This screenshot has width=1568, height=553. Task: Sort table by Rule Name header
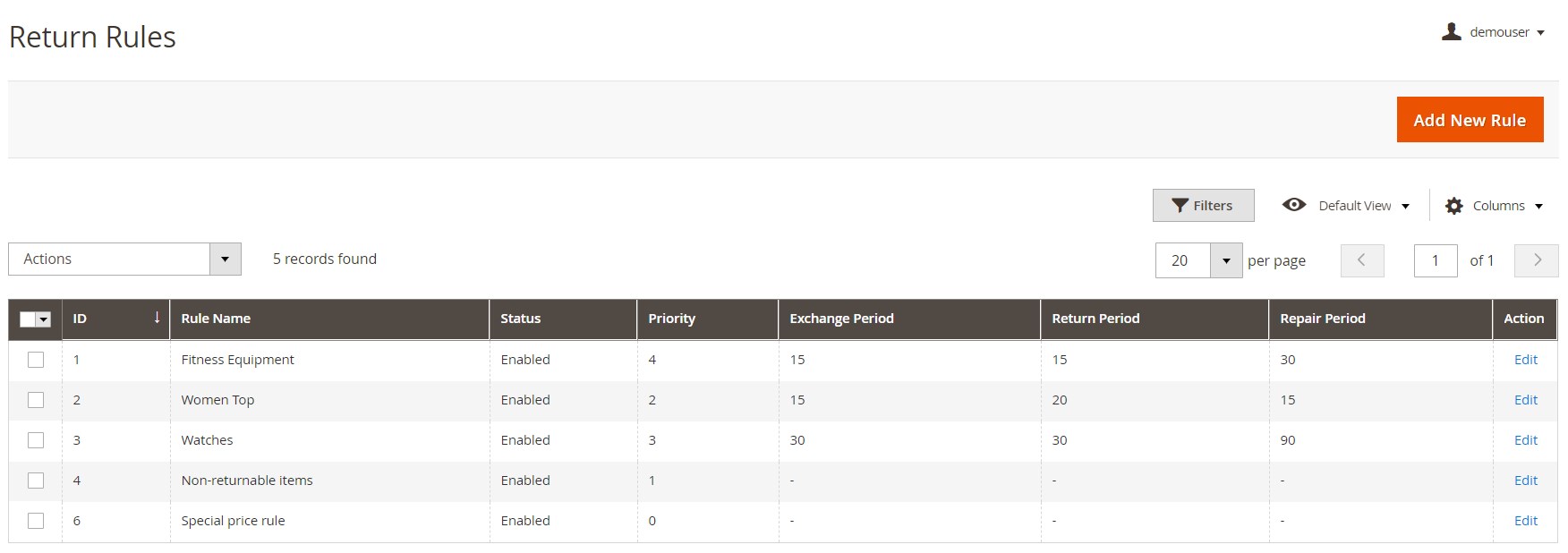(216, 319)
